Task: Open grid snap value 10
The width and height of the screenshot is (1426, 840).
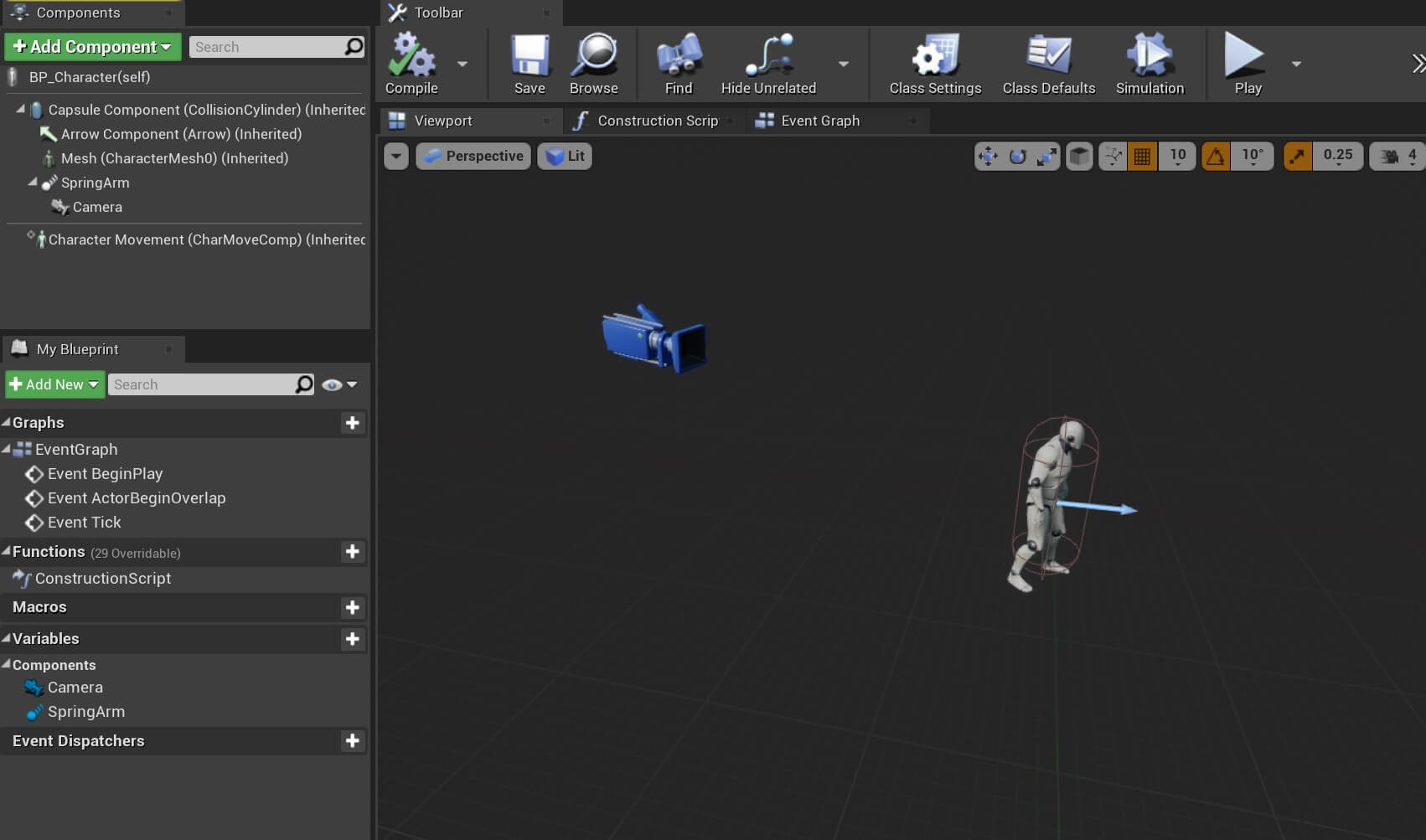Action: coord(1177,156)
